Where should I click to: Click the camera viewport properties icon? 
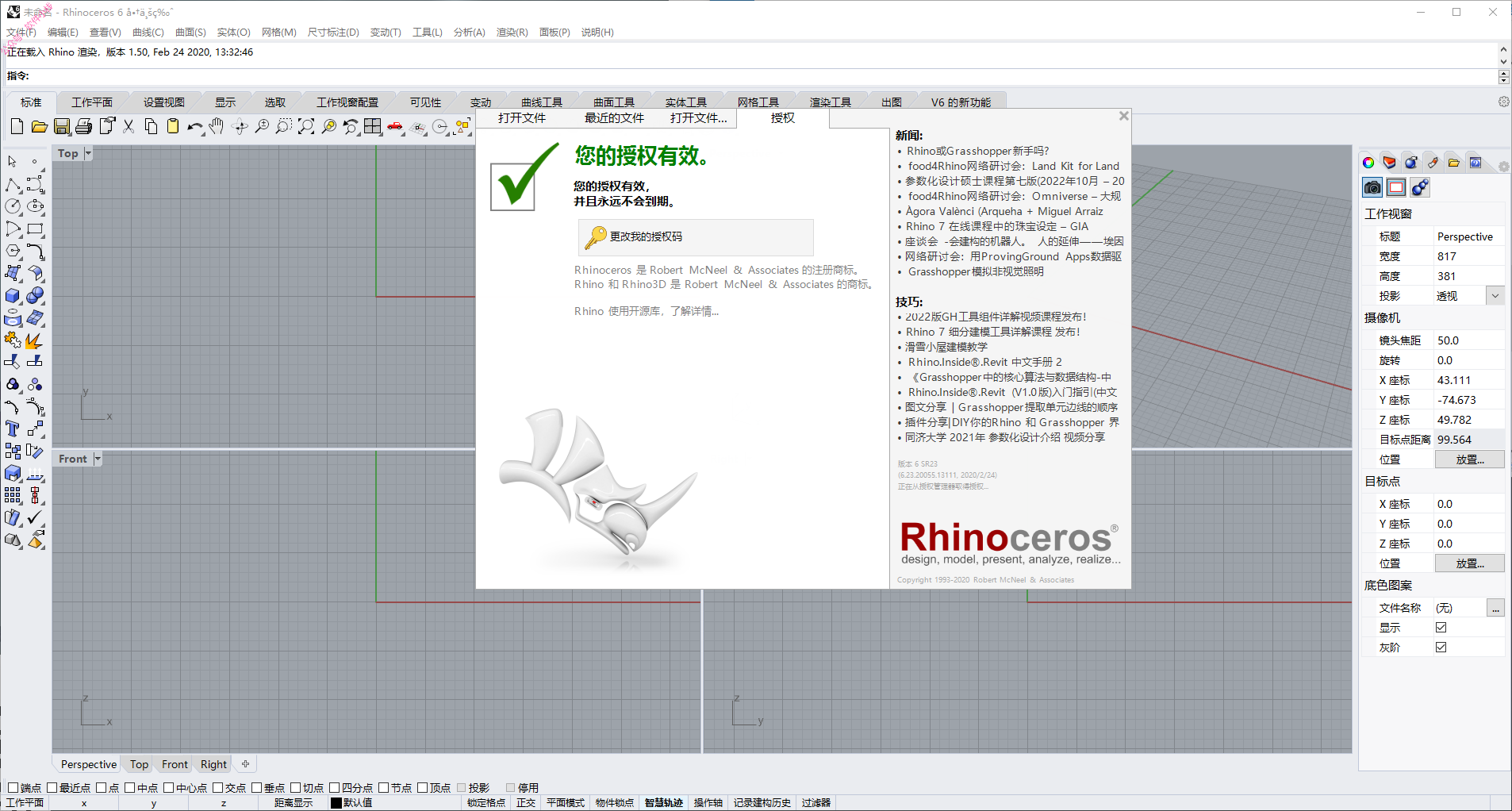click(x=1372, y=187)
